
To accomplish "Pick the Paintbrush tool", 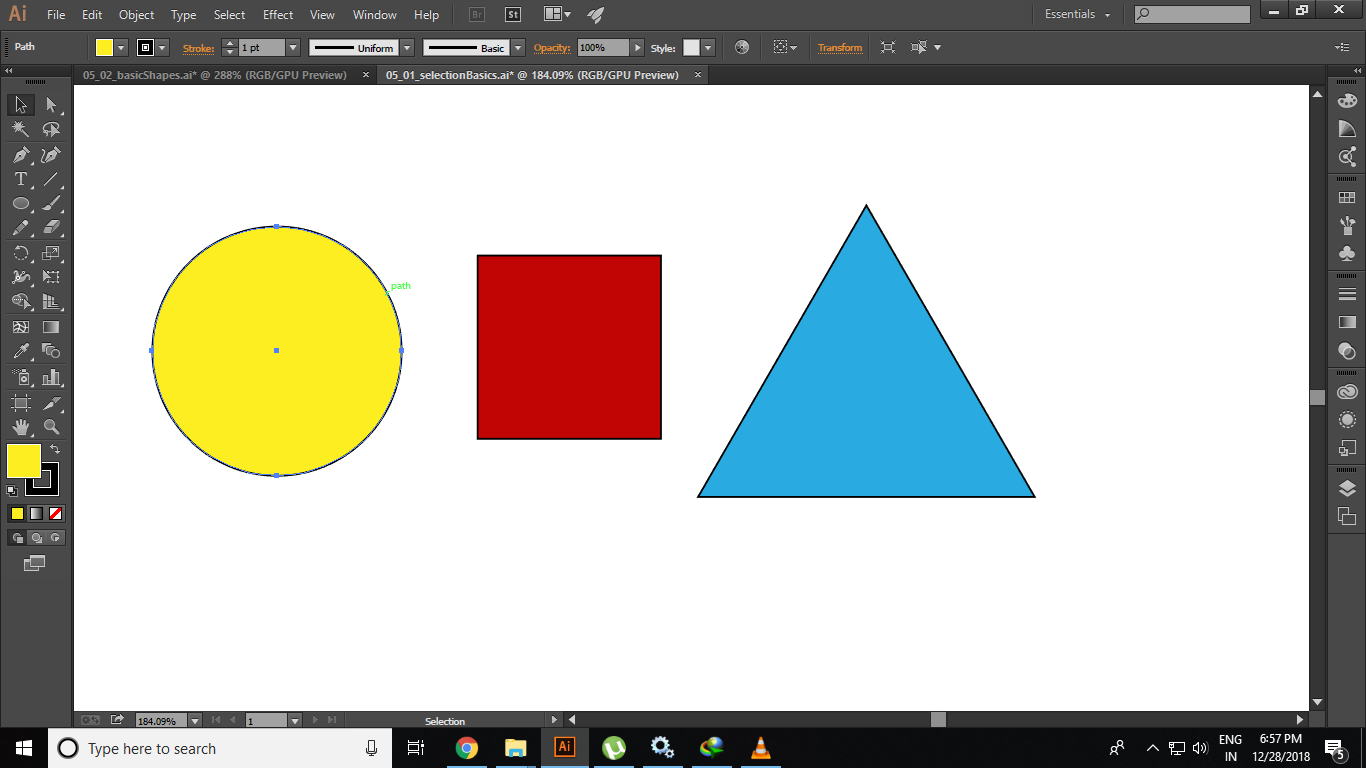I will [x=51, y=203].
